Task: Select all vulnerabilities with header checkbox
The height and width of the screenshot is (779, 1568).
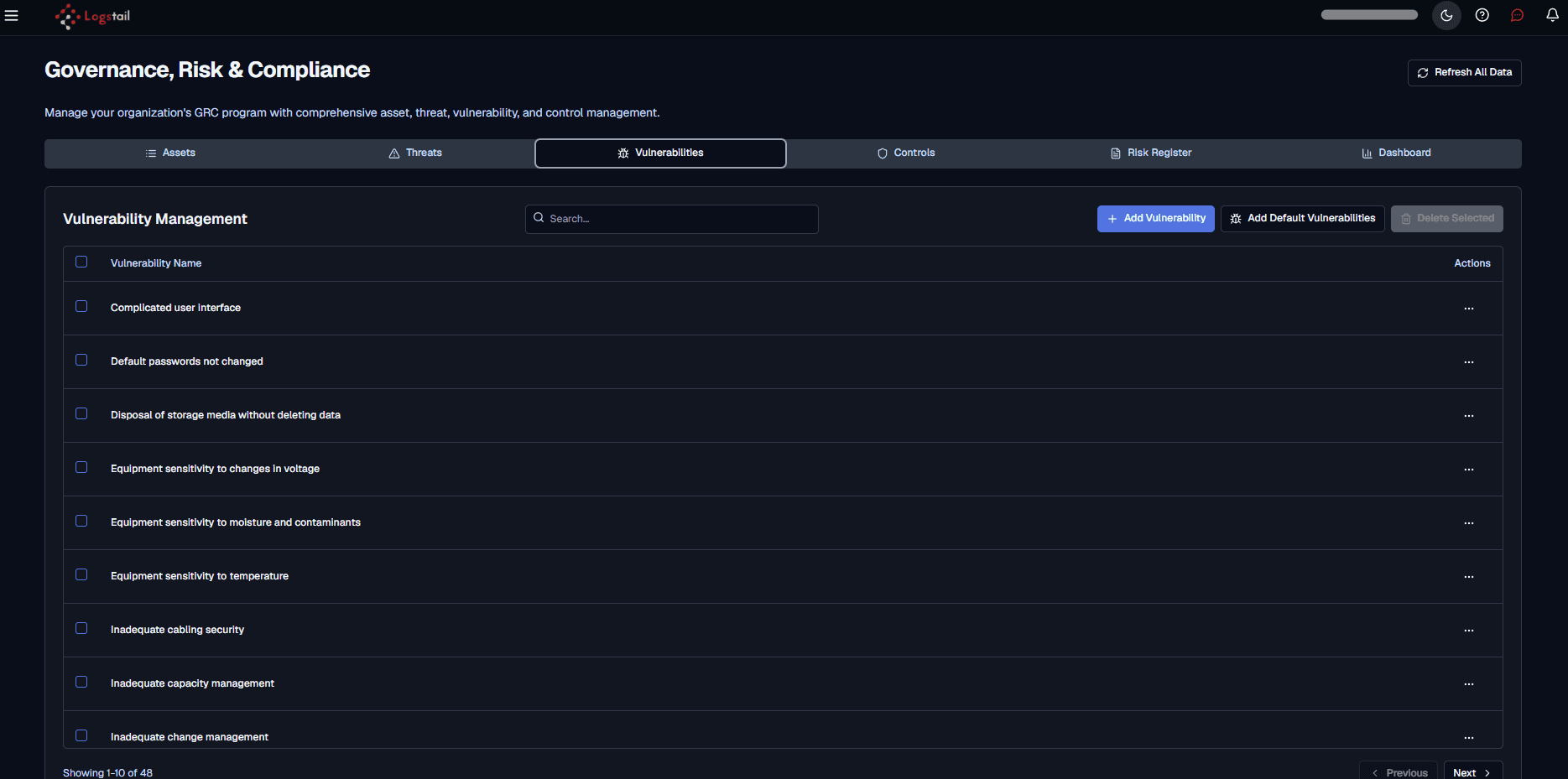Action: [81, 262]
